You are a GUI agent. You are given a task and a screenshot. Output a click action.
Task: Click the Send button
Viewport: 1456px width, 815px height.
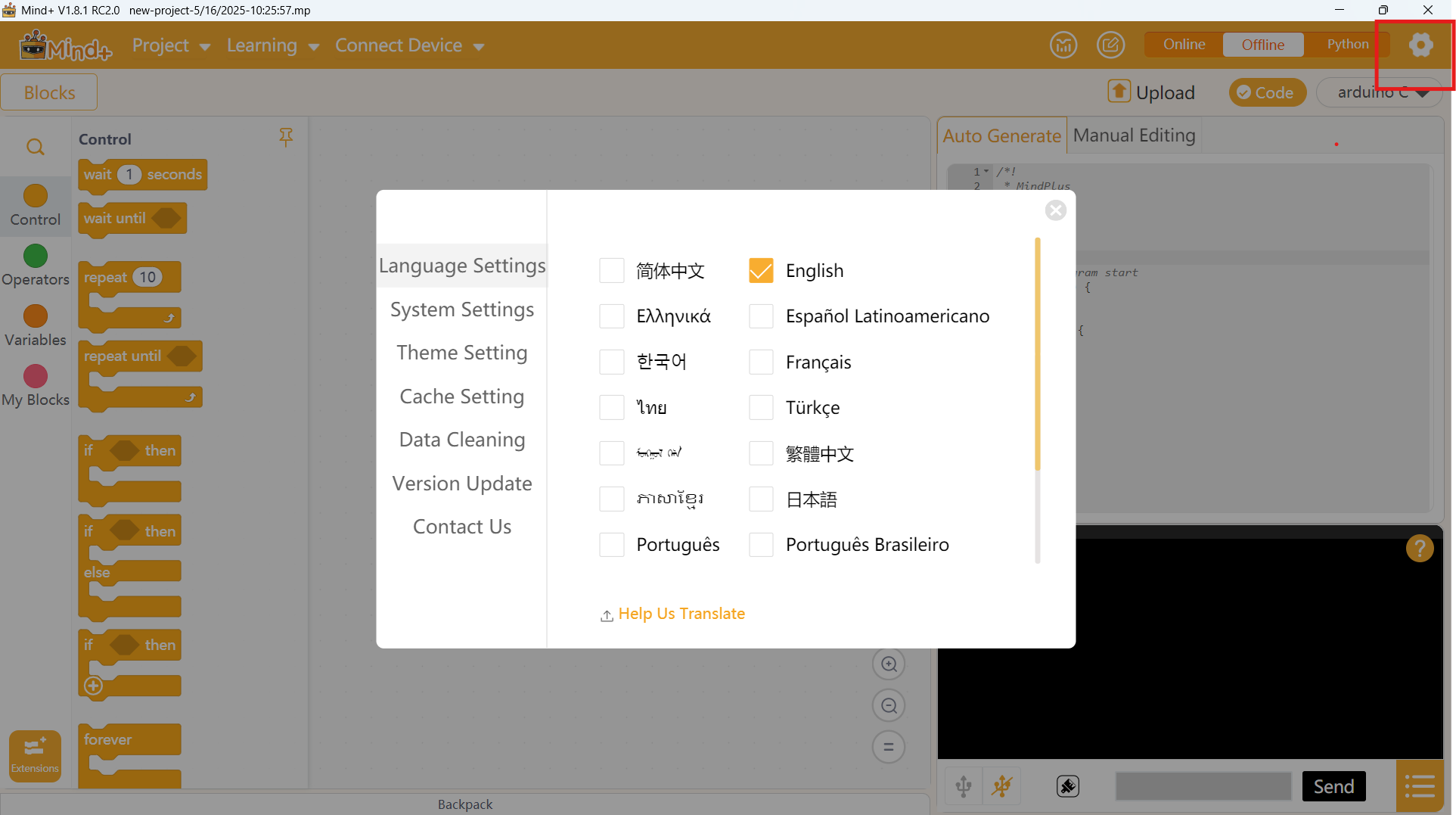(x=1333, y=787)
